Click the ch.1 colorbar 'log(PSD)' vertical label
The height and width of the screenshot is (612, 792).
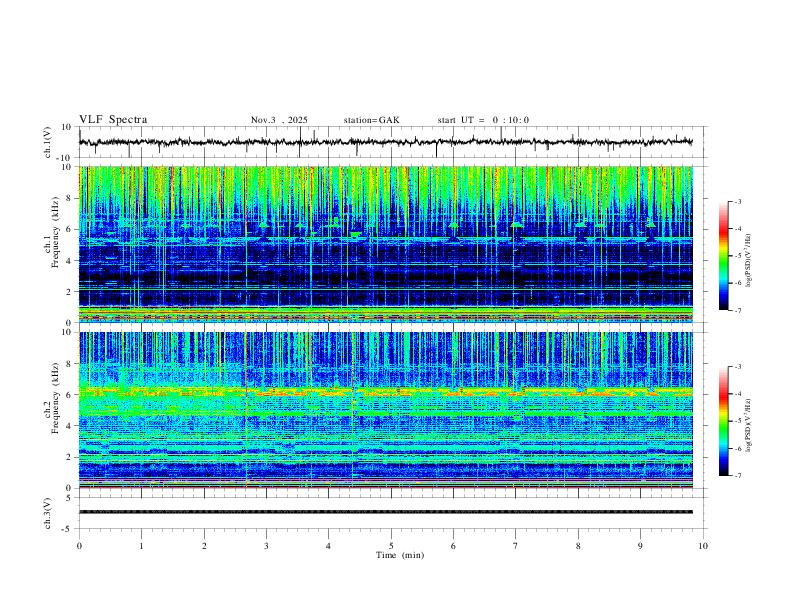point(748,260)
